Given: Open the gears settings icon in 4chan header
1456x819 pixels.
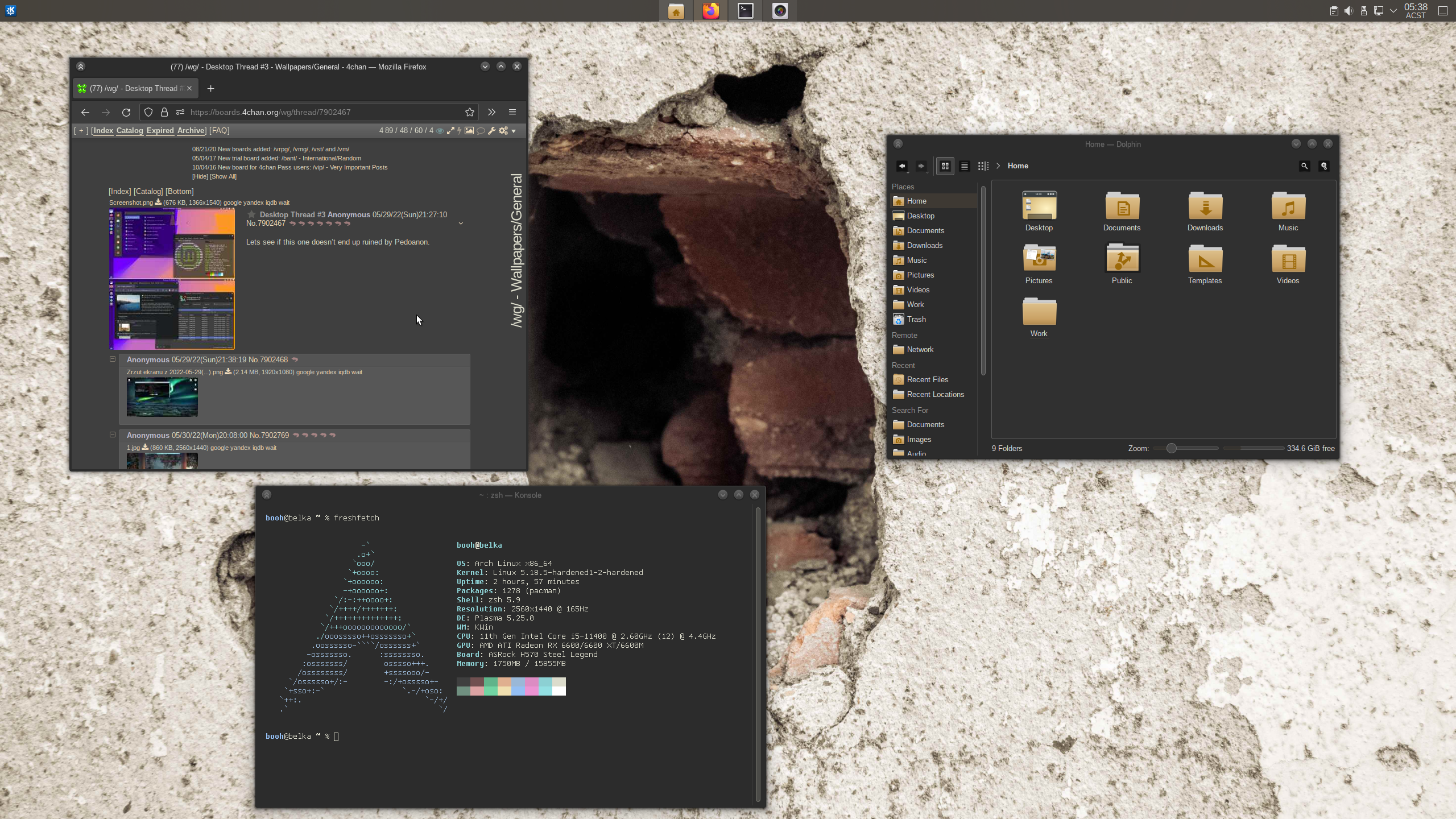Looking at the screenshot, I should pos(503,131).
